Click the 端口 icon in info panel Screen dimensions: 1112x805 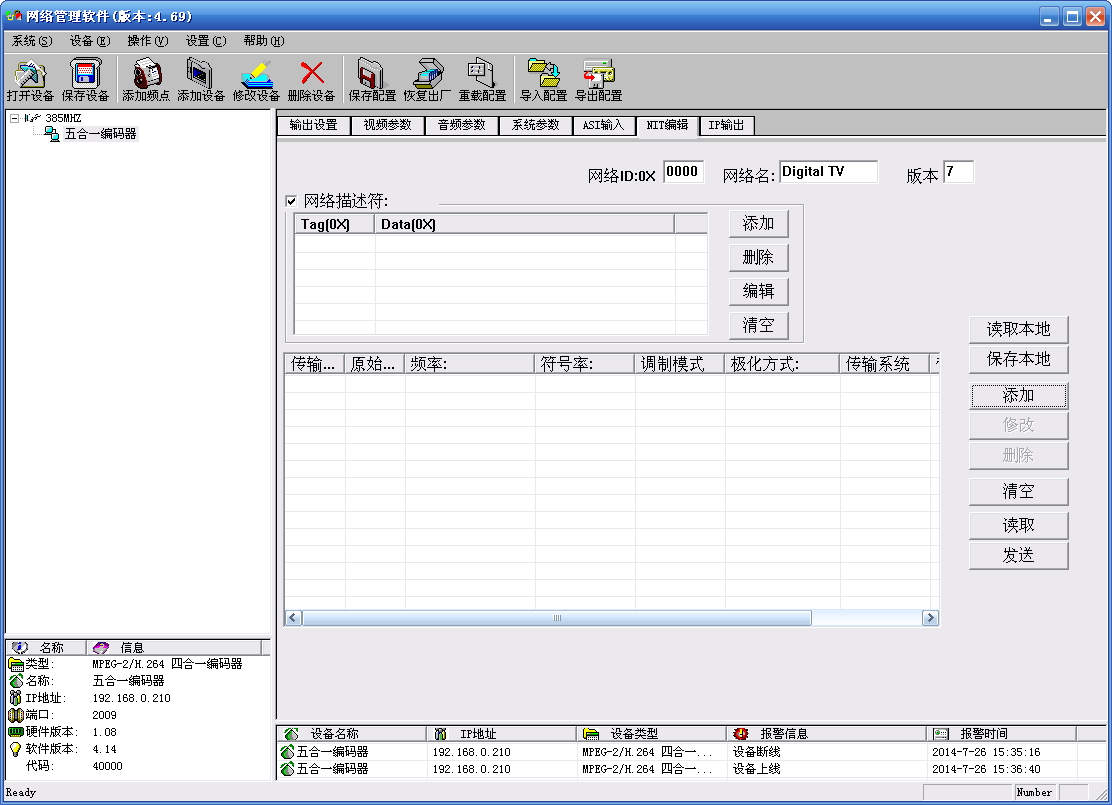16,715
